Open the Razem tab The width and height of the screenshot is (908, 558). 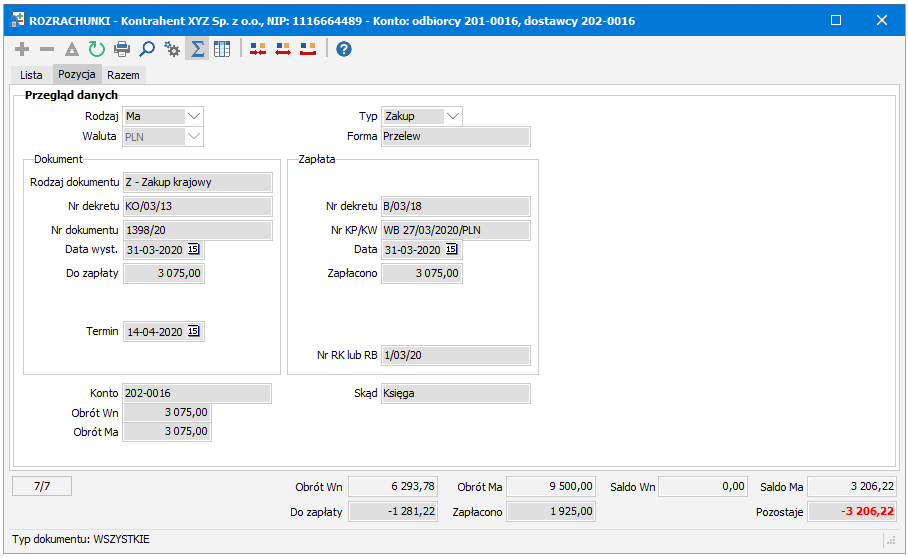pos(123,75)
